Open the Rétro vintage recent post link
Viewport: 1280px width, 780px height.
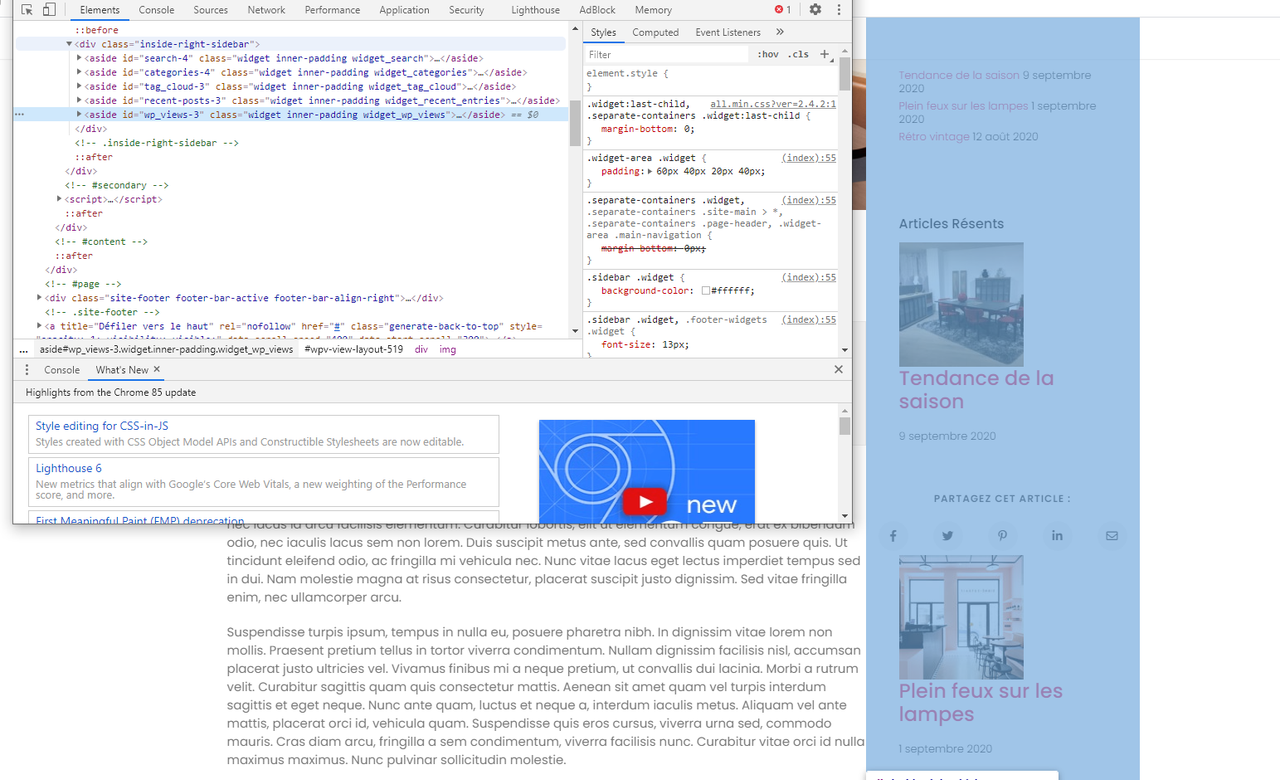click(x=934, y=137)
